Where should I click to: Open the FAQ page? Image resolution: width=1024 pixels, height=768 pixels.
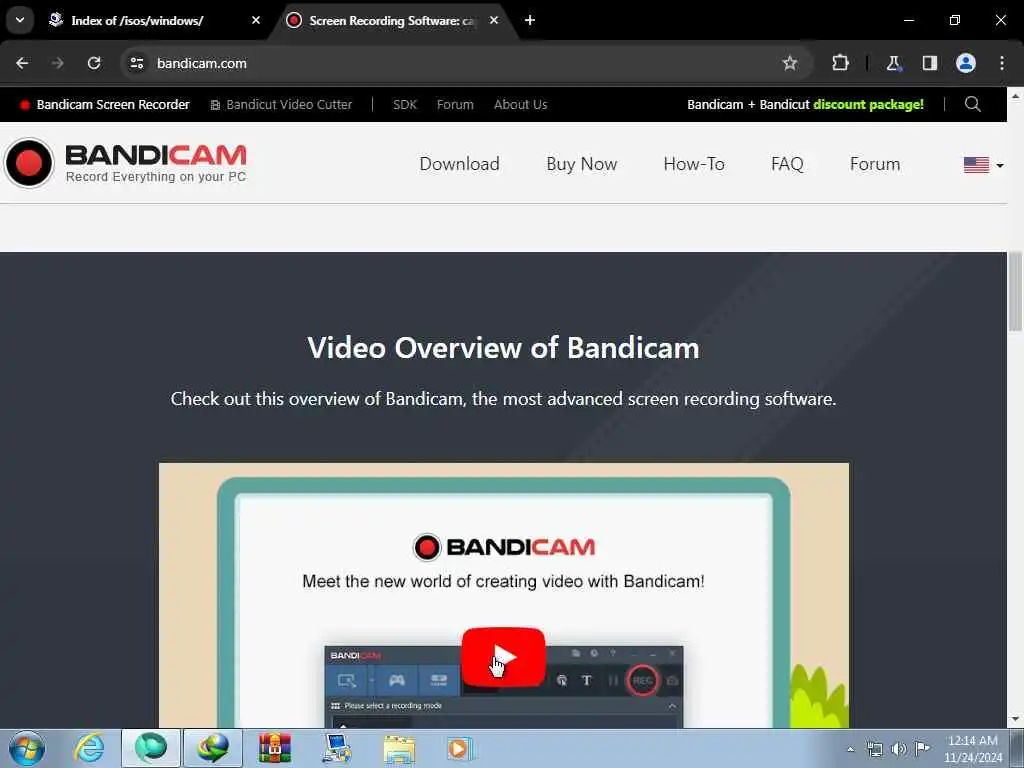click(x=787, y=164)
